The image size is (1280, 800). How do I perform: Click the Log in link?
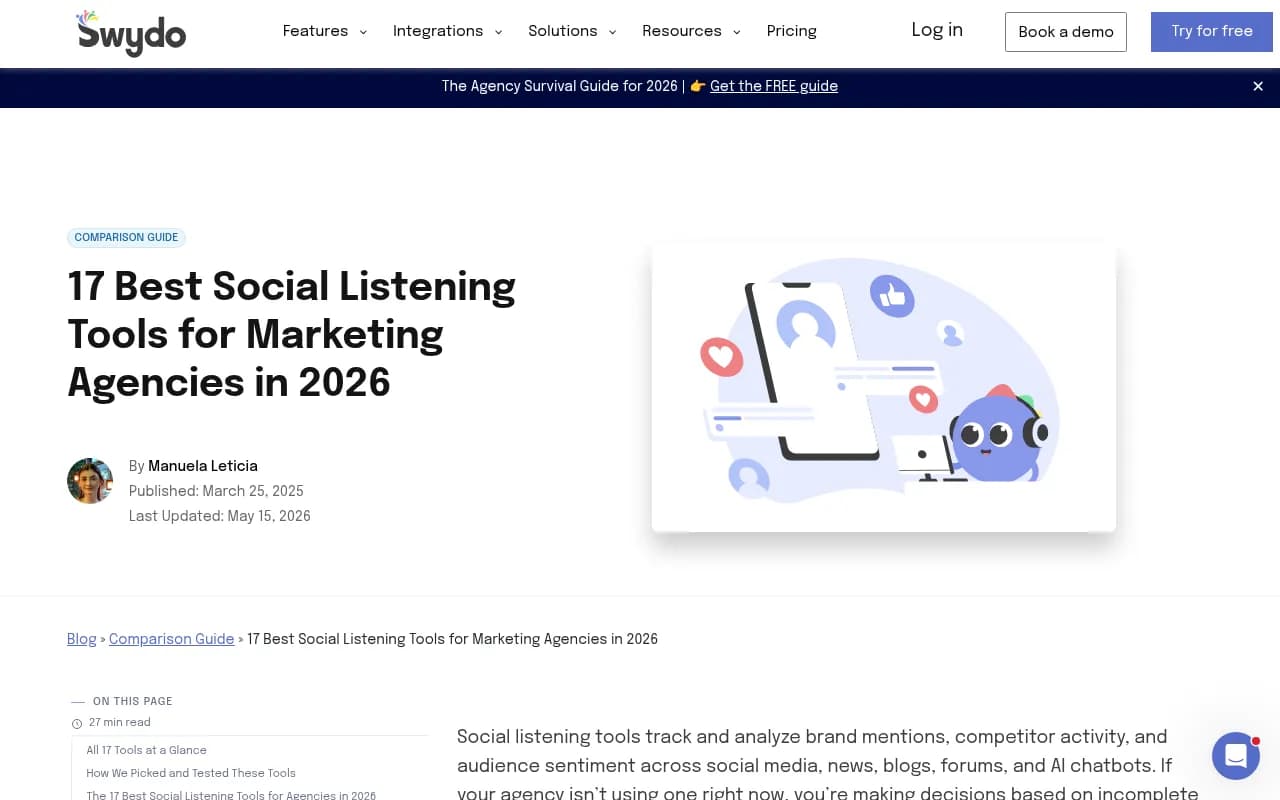937,30
